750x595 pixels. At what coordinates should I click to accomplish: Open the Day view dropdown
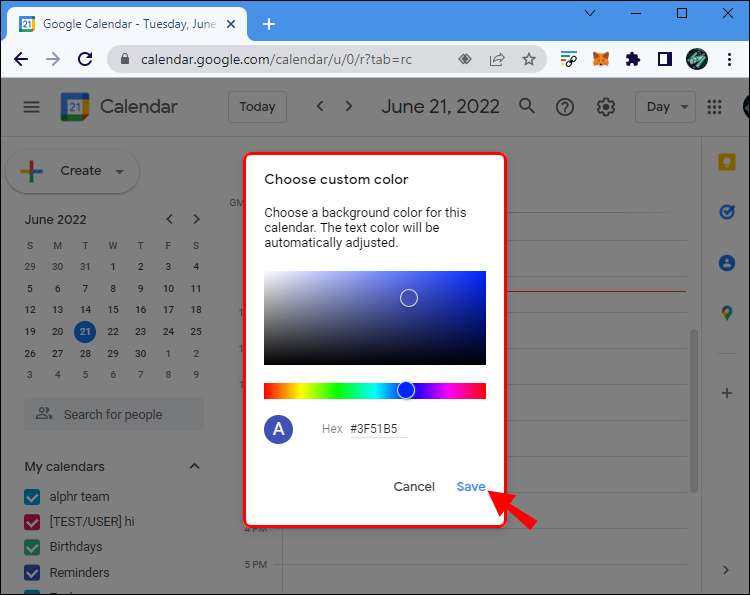coord(665,107)
